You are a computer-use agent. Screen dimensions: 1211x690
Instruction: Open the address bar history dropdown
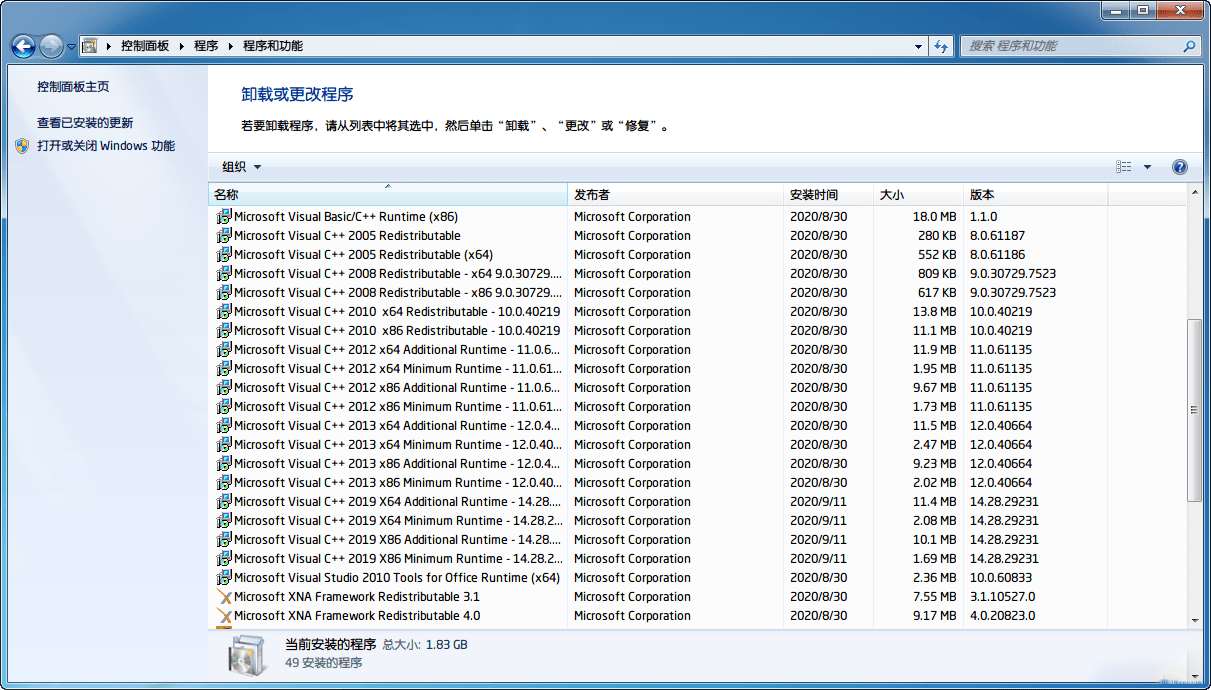click(919, 46)
